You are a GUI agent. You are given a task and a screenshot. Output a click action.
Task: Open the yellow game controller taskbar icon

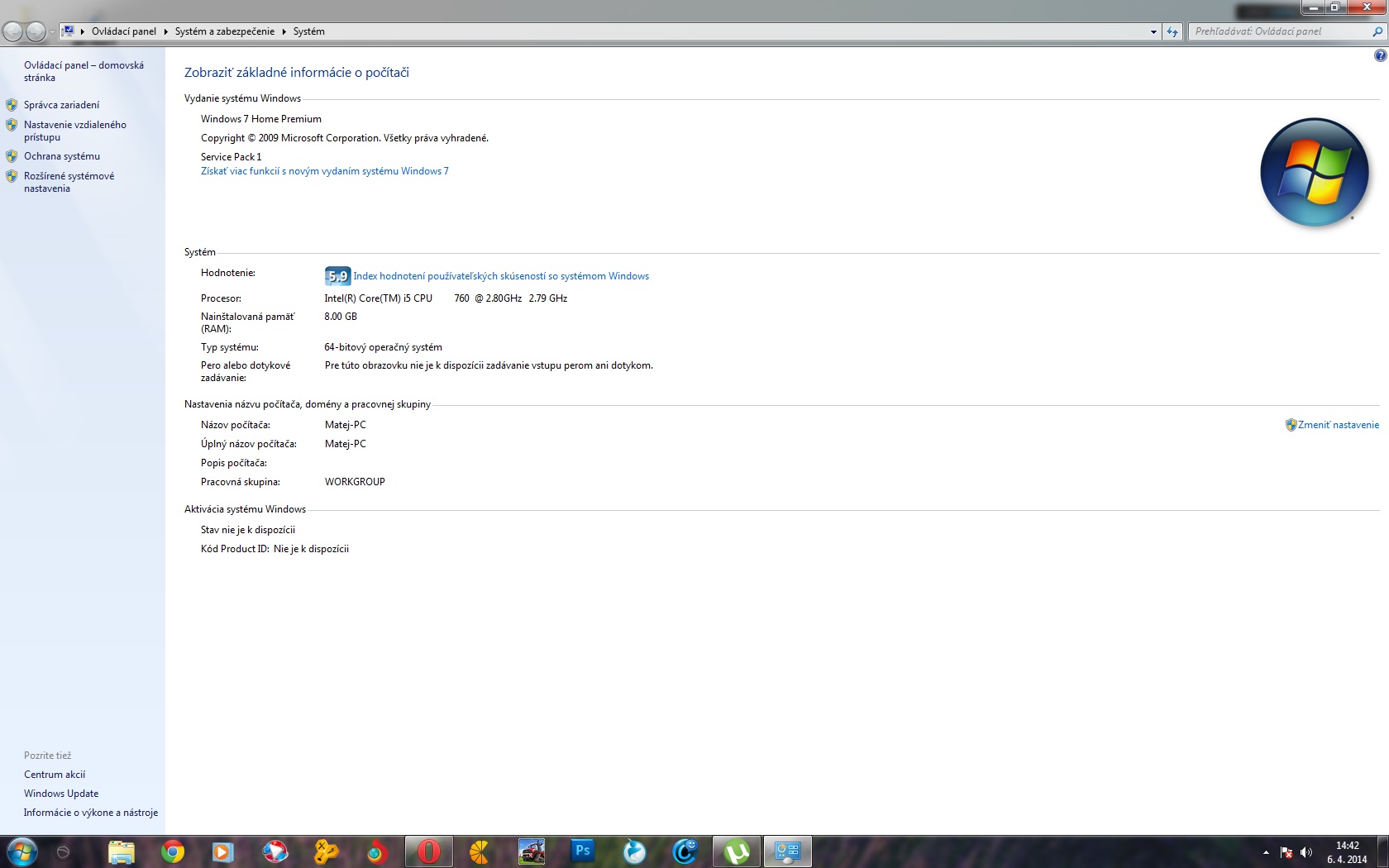[x=326, y=851]
